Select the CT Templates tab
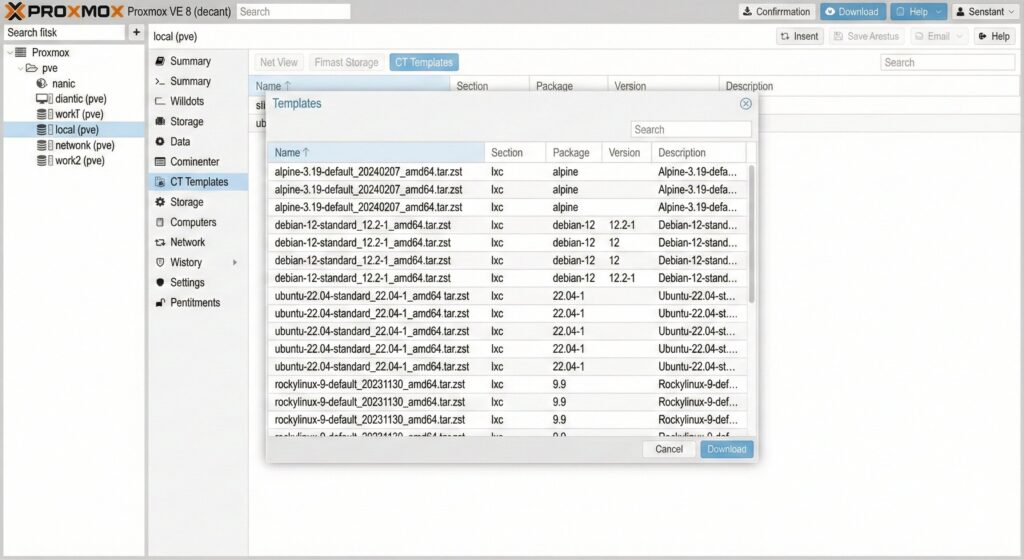The width and height of the screenshot is (1024, 559). coord(424,63)
